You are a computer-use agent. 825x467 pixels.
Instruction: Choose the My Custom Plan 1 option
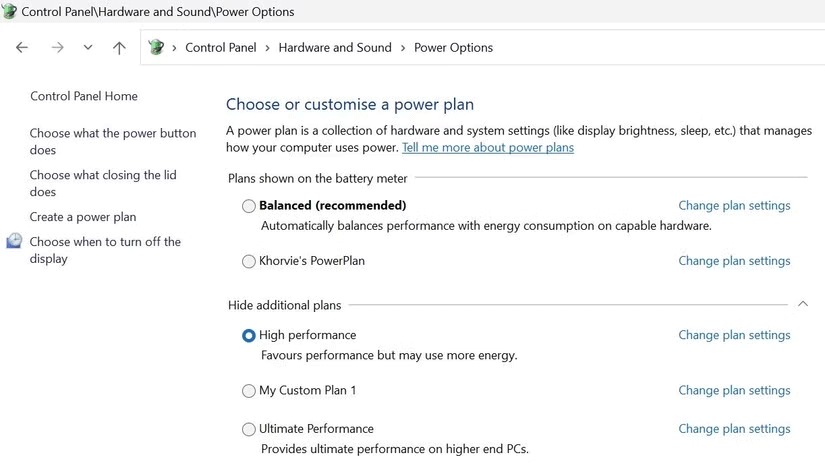pos(249,391)
